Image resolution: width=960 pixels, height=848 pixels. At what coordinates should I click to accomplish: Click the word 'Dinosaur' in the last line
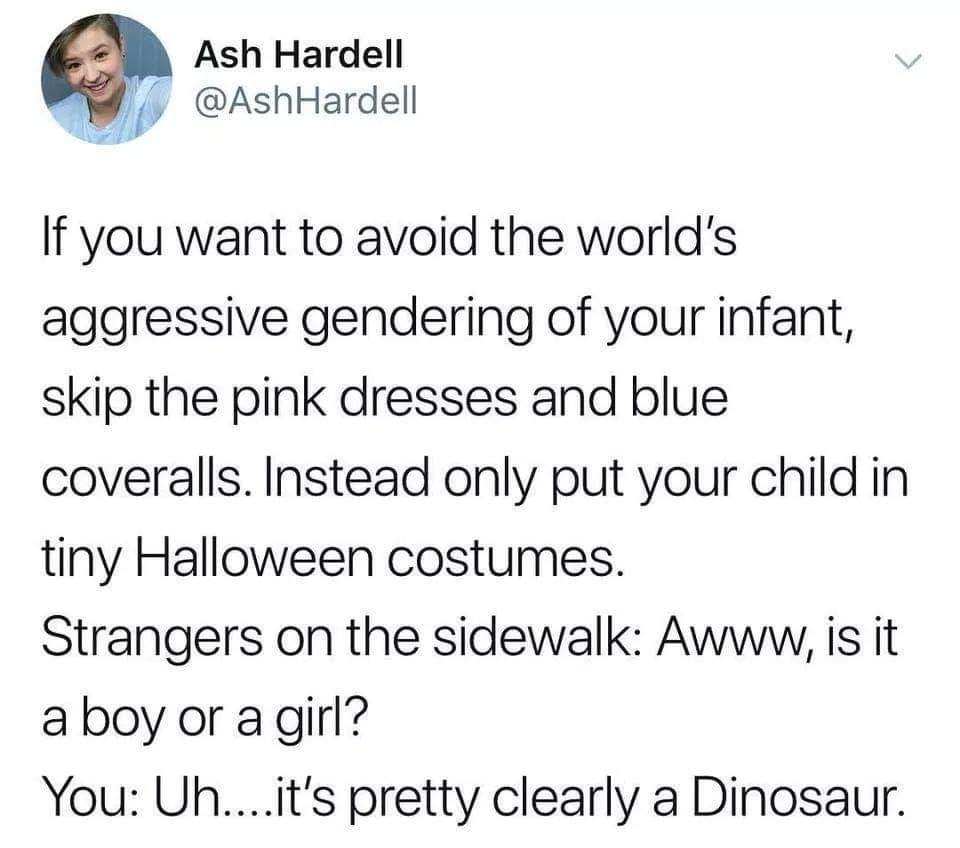point(798,798)
